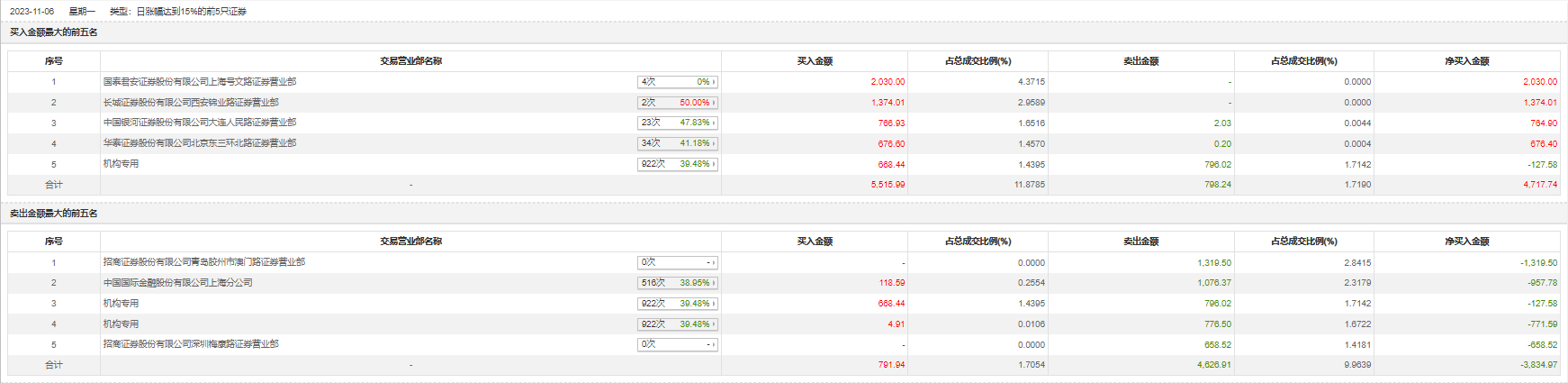The width and height of the screenshot is (1568, 383).
Task: Open the "2次 50.00%" box for 长城证券
Action: 677,103
